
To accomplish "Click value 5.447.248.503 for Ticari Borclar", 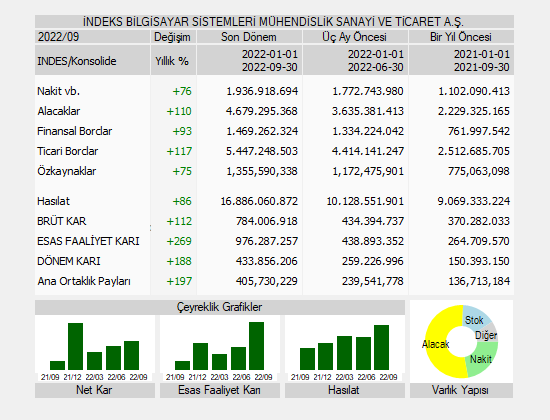I will (262, 151).
